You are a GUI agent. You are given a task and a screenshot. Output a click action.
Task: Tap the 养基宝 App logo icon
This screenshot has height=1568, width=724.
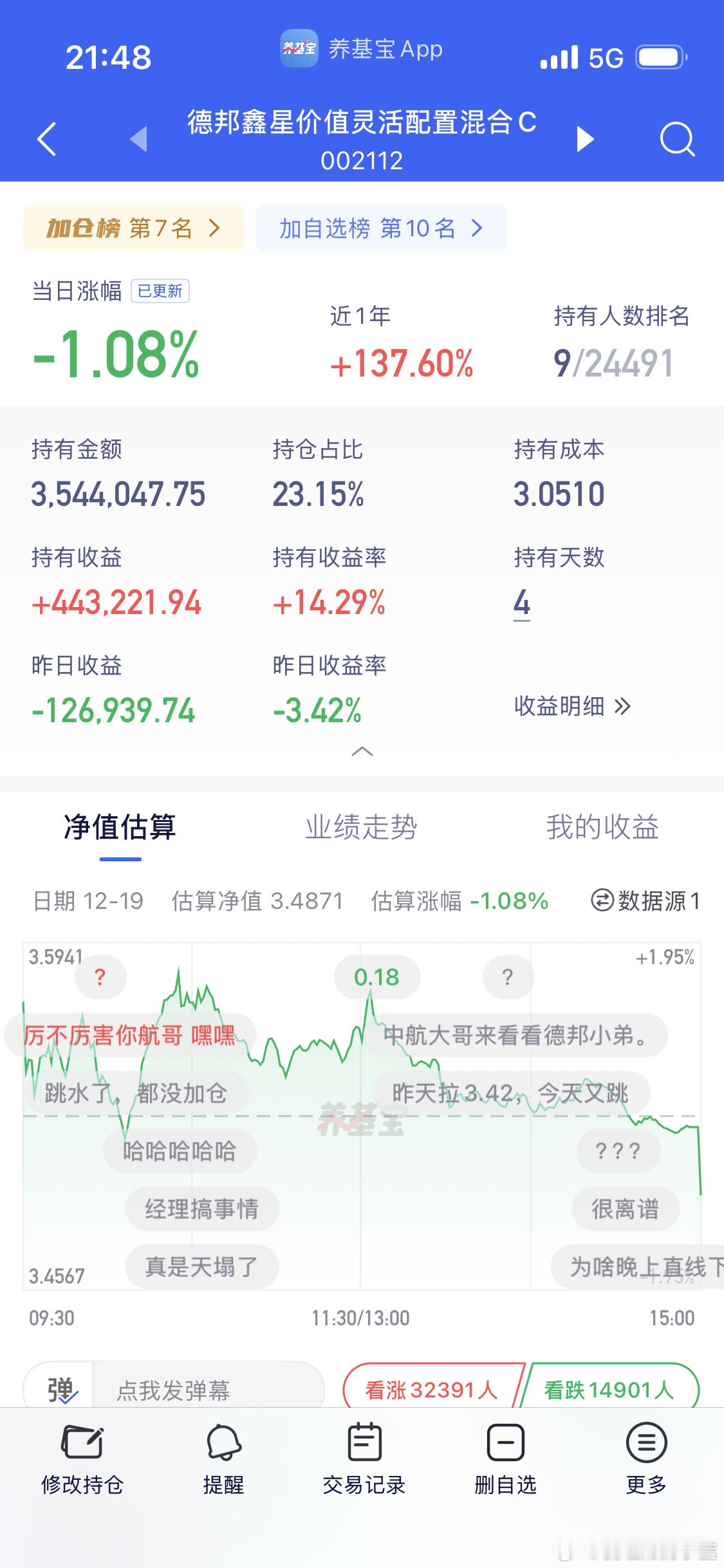click(299, 48)
